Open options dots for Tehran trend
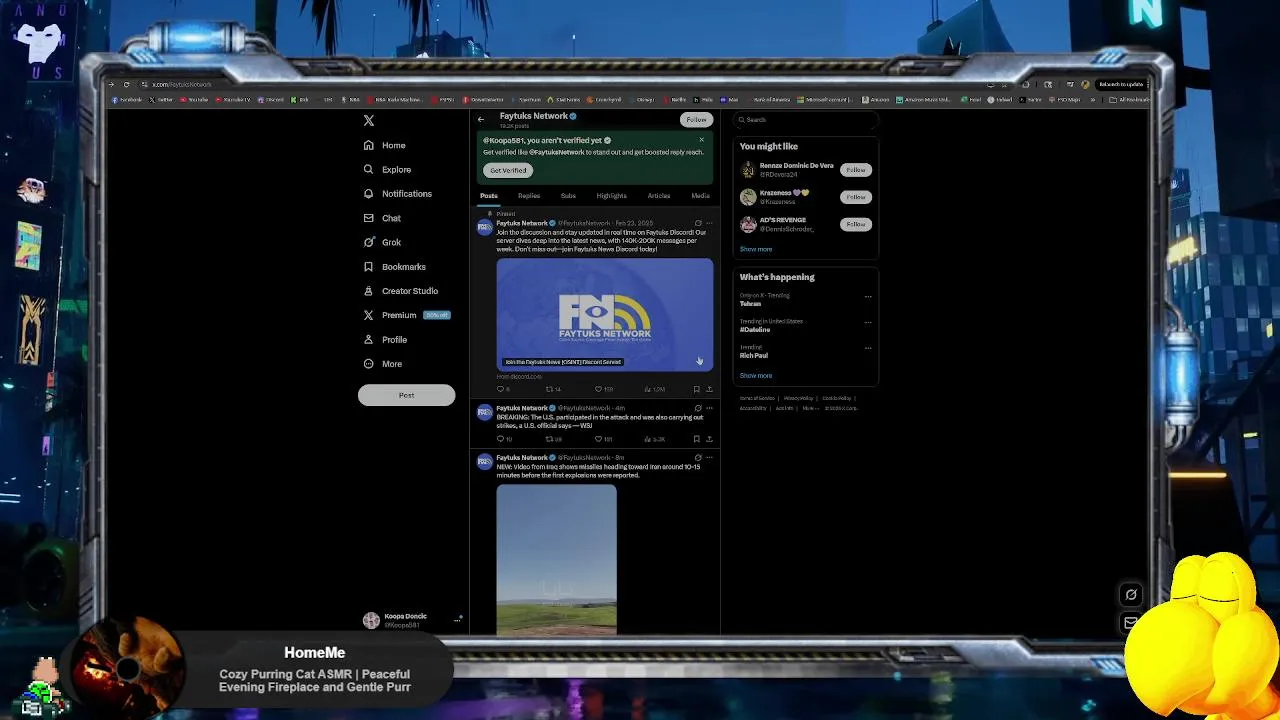Image resolution: width=1280 pixels, height=720 pixels. pos(868,296)
